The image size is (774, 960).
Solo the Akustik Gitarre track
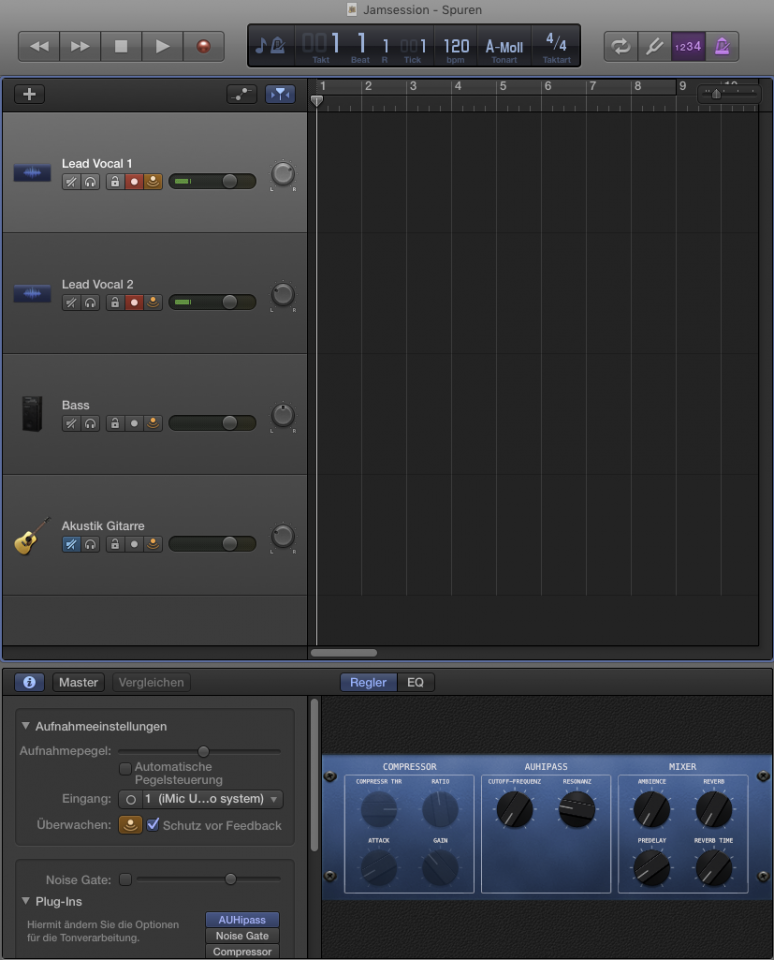(91, 544)
